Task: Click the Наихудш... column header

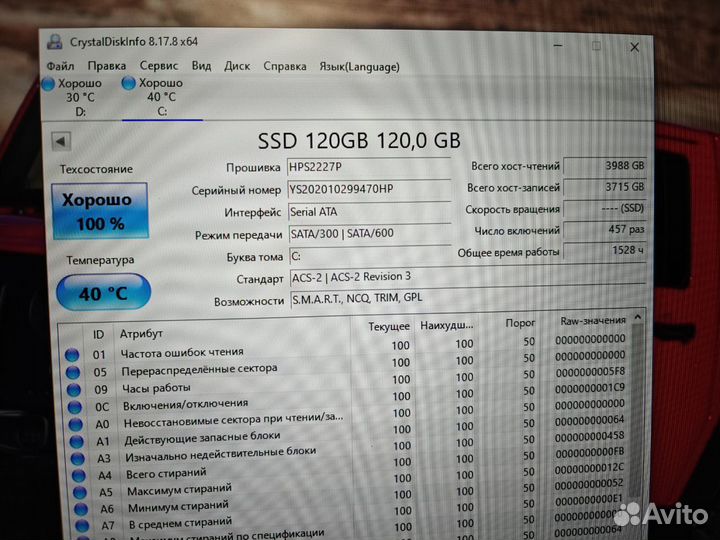Action: (446, 326)
